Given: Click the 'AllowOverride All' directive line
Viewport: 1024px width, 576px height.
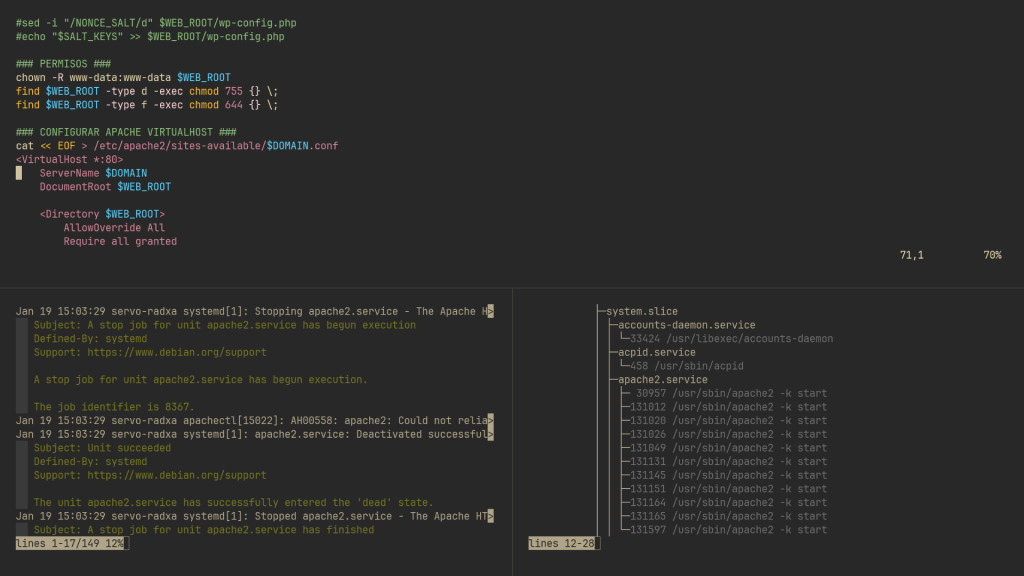Looking at the screenshot, I should [114, 228].
